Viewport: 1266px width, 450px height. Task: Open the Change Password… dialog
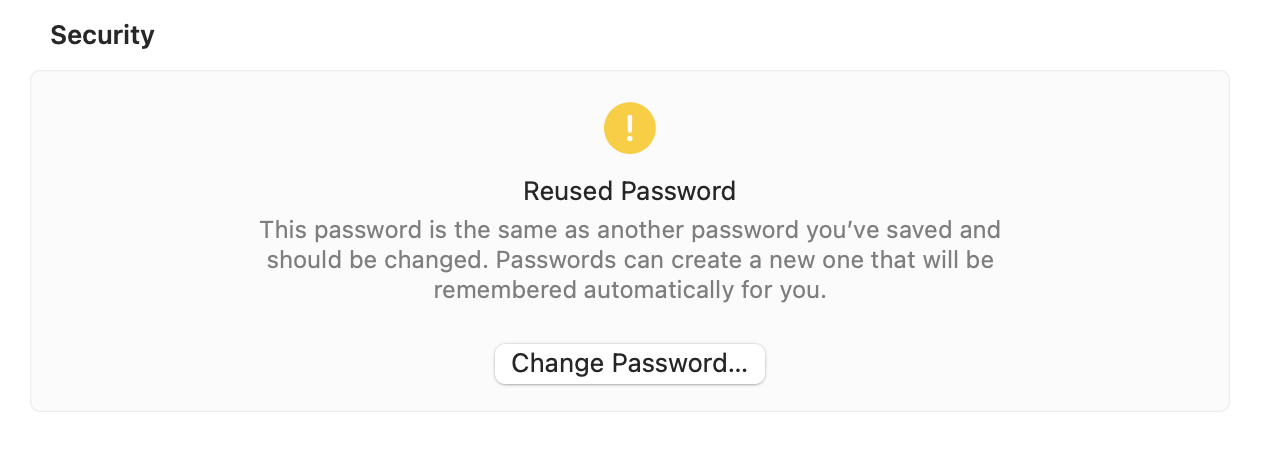(x=630, y=364)
